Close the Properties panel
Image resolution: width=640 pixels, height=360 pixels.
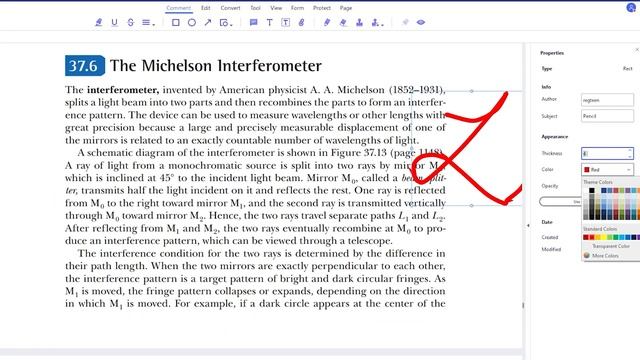pyautogui.click(x=637, y=50)
